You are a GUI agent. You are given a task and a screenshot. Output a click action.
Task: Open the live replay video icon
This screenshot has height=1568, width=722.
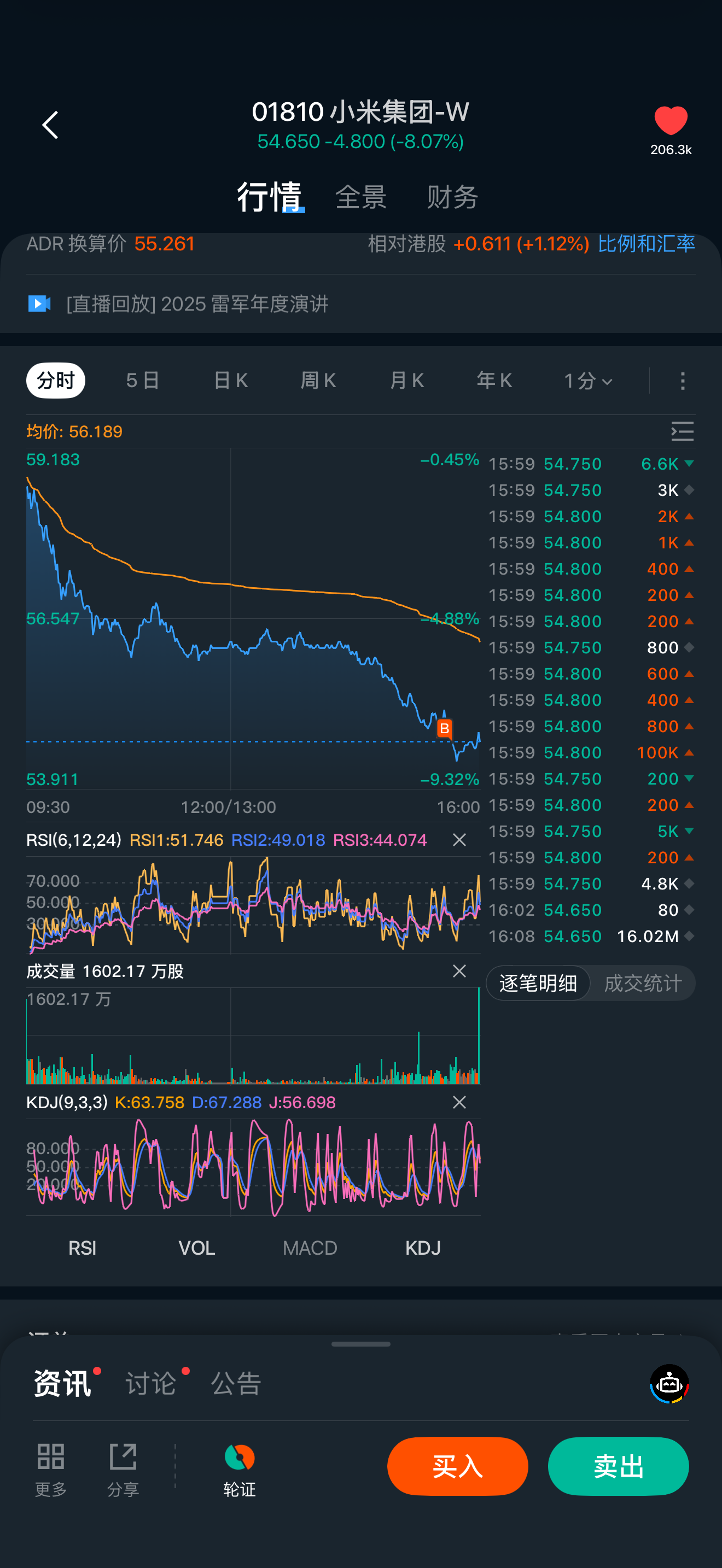(39, 303)
